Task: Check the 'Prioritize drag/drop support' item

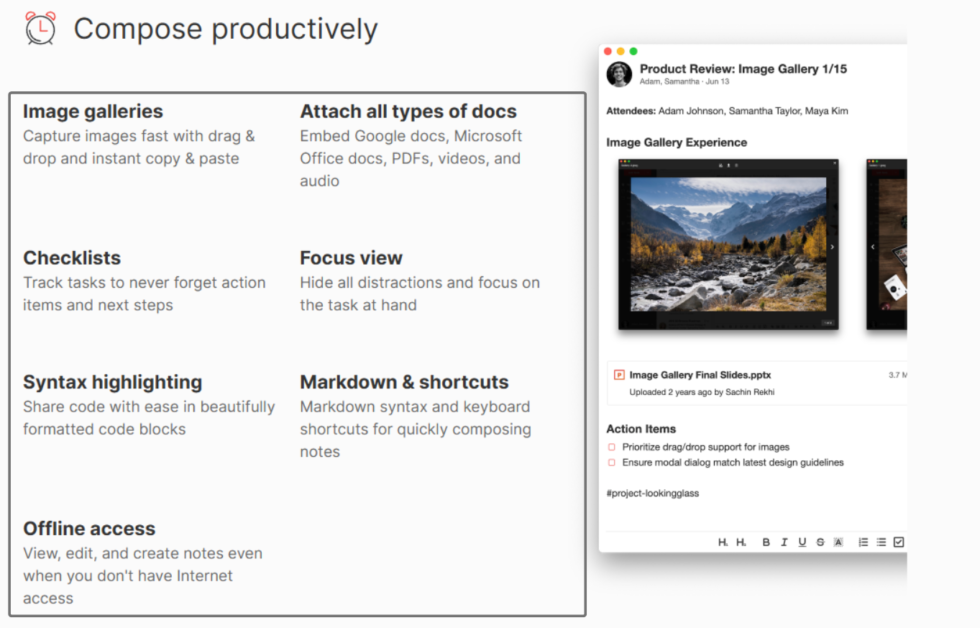Action: click(612, 447)
